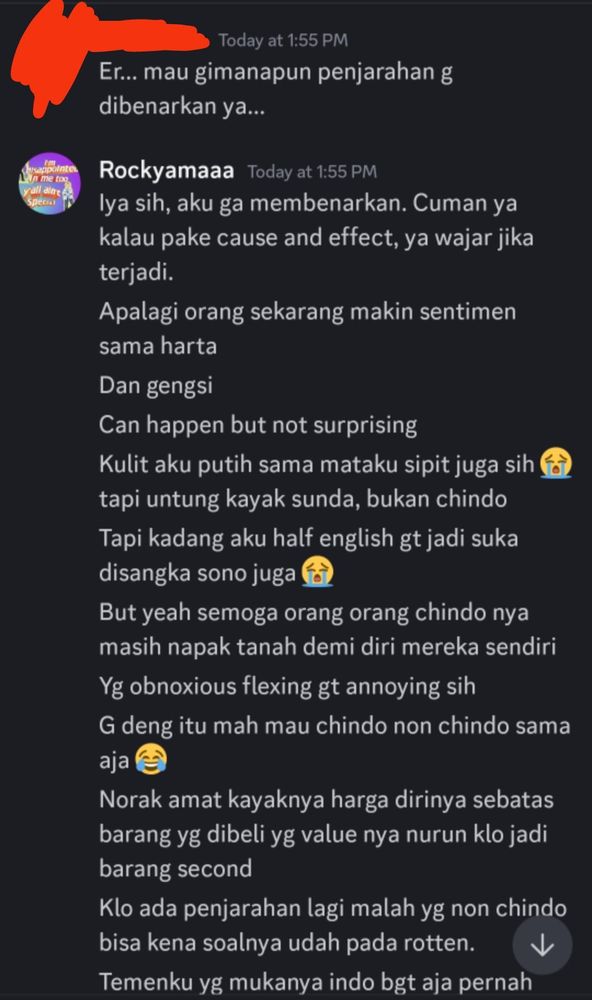The width and height of the screenshot is (592, 1000).
Task: Select the message 'Yg obnoxious flexing gt annoying sih'
Action: coord(287,687)
